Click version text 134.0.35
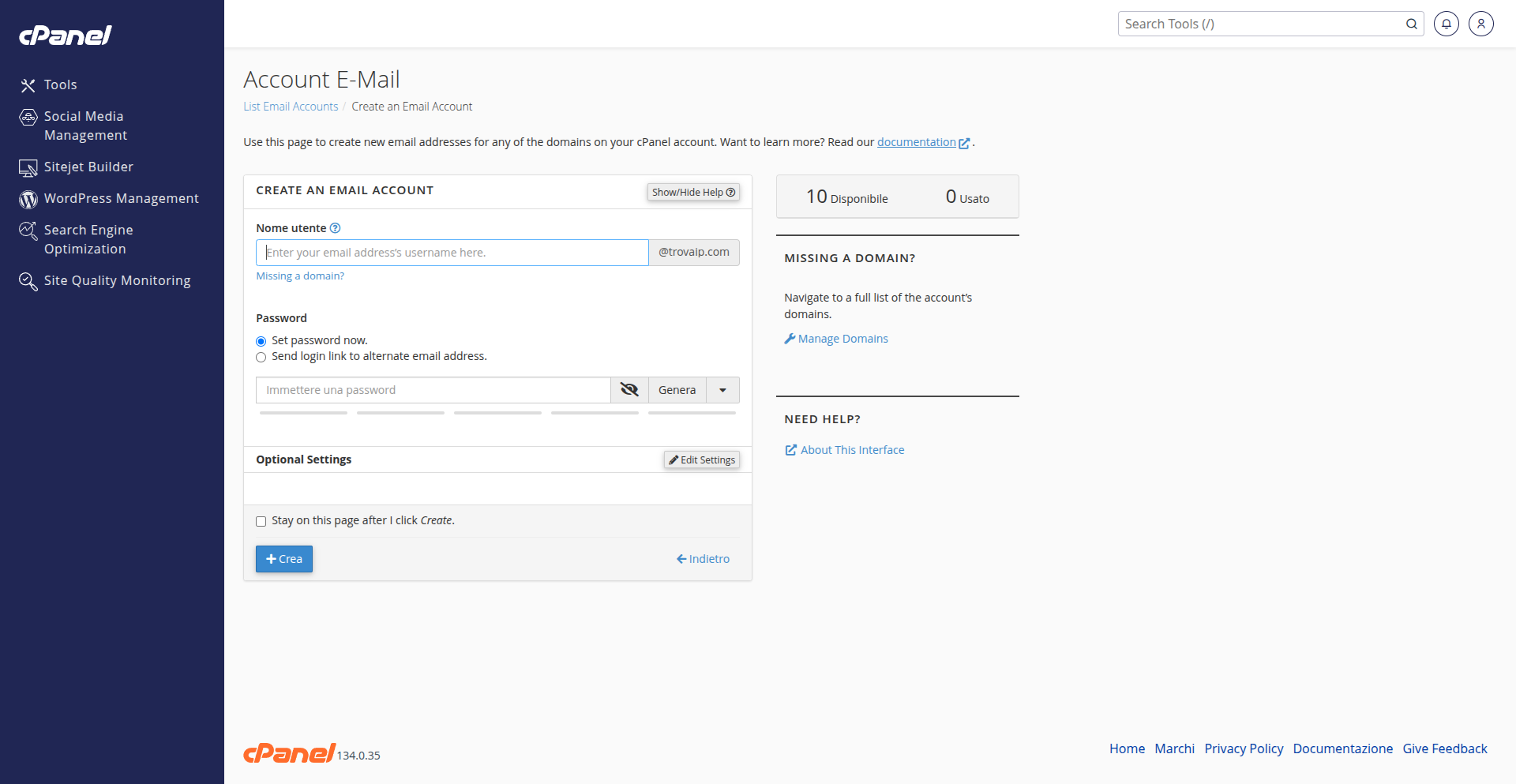Viewport: 1516px width, 784px height. coord(358,756)
